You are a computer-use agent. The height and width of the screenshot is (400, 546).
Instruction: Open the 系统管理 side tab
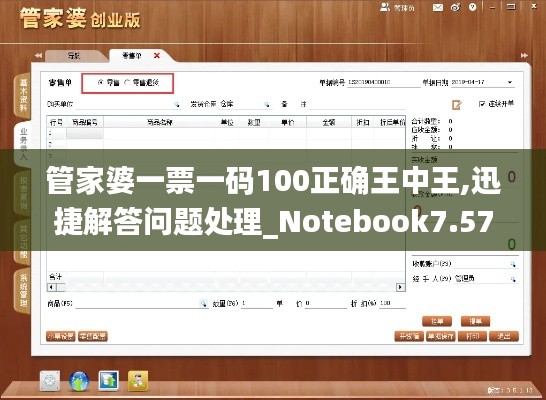click(23, 291)
